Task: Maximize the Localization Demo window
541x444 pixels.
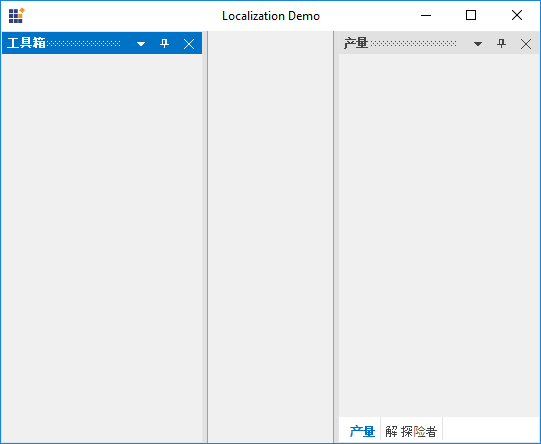Action: 471,16
